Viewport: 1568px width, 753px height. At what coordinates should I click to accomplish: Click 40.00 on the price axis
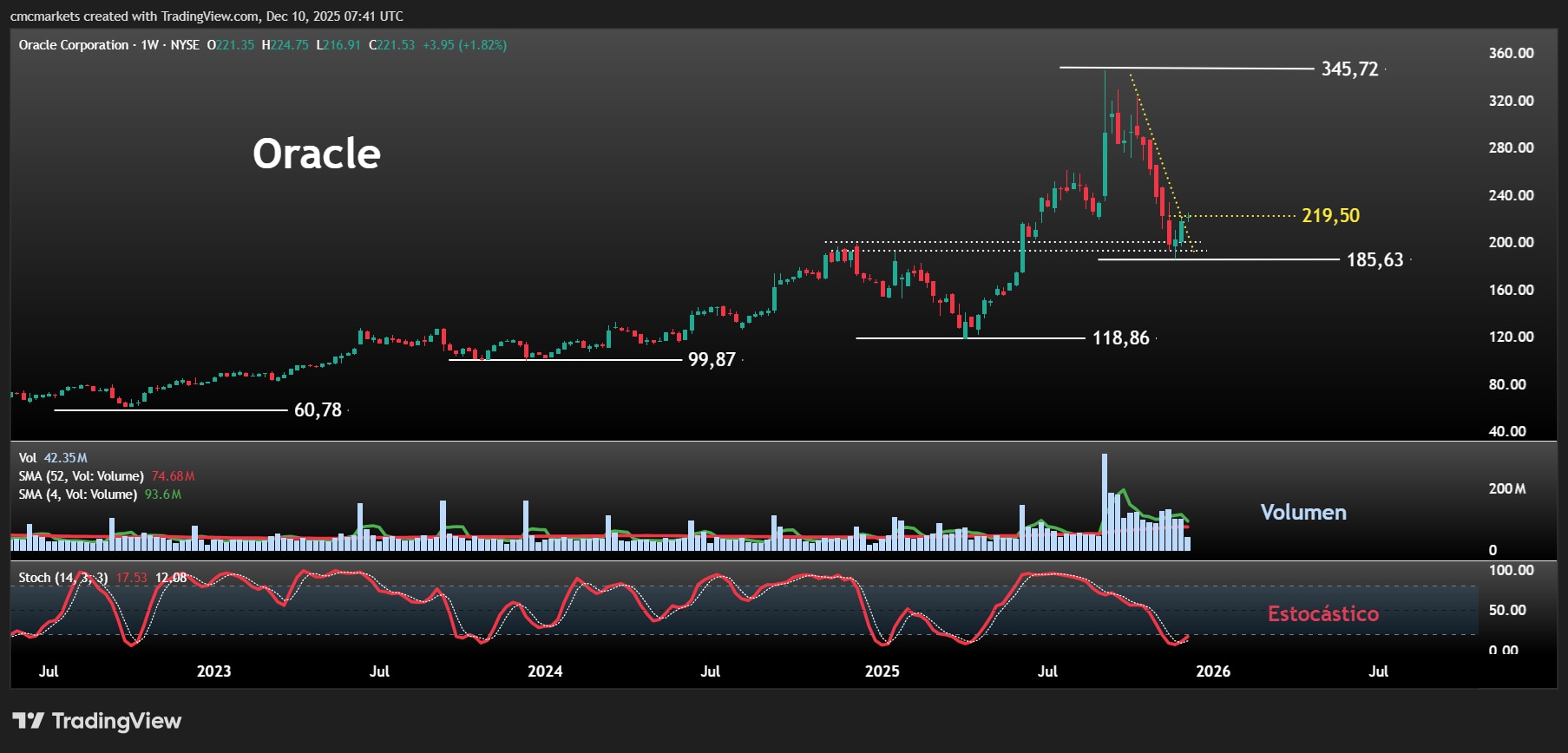click(x=1507, y=431)
